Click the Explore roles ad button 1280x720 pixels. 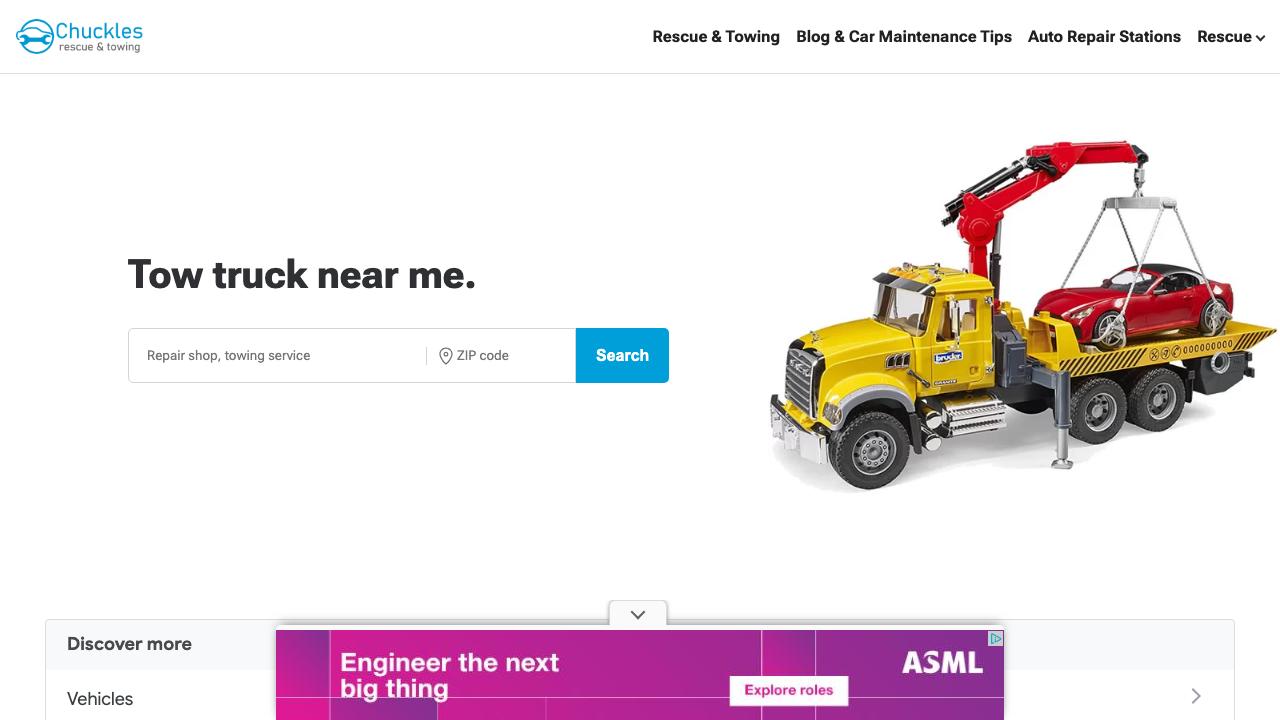788,690
